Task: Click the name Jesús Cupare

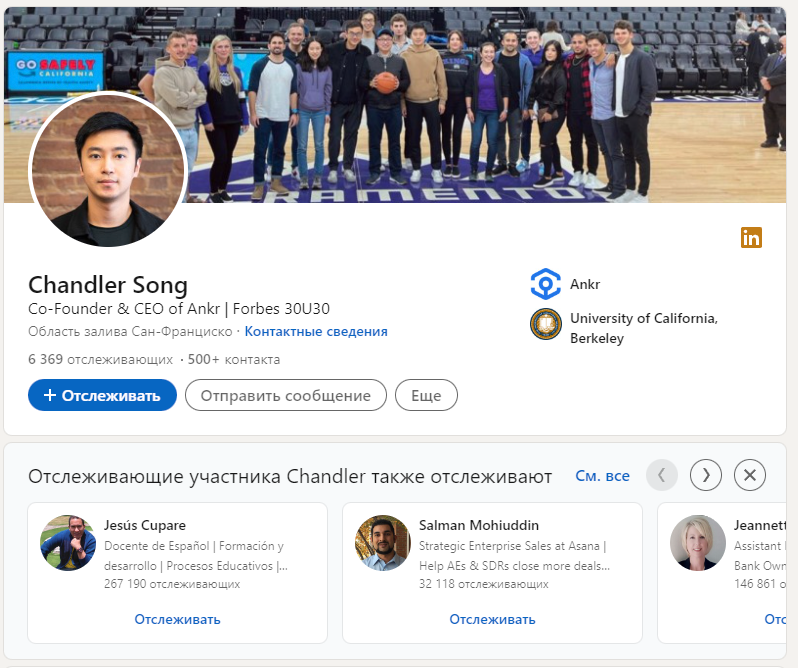Action: pos(145,525)
